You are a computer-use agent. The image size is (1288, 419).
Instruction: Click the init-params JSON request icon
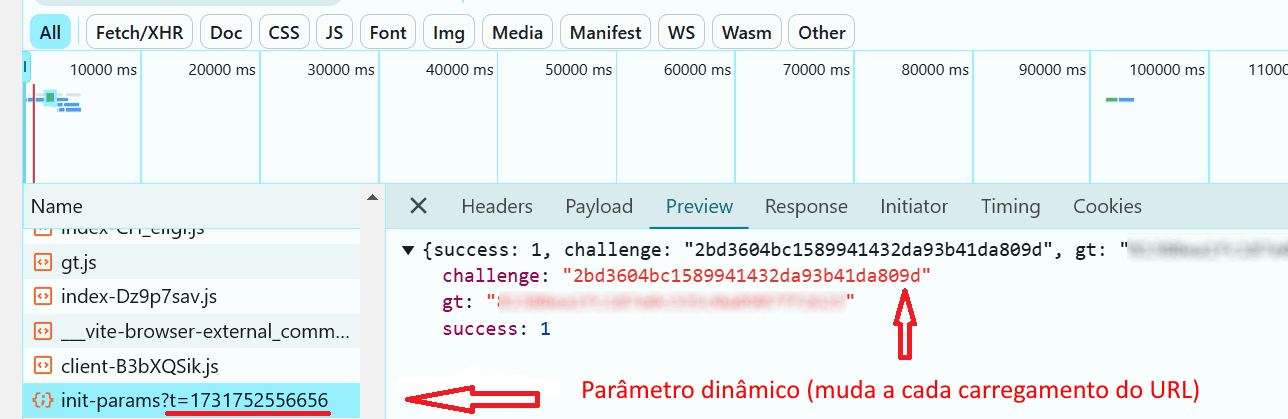(42, 400)
